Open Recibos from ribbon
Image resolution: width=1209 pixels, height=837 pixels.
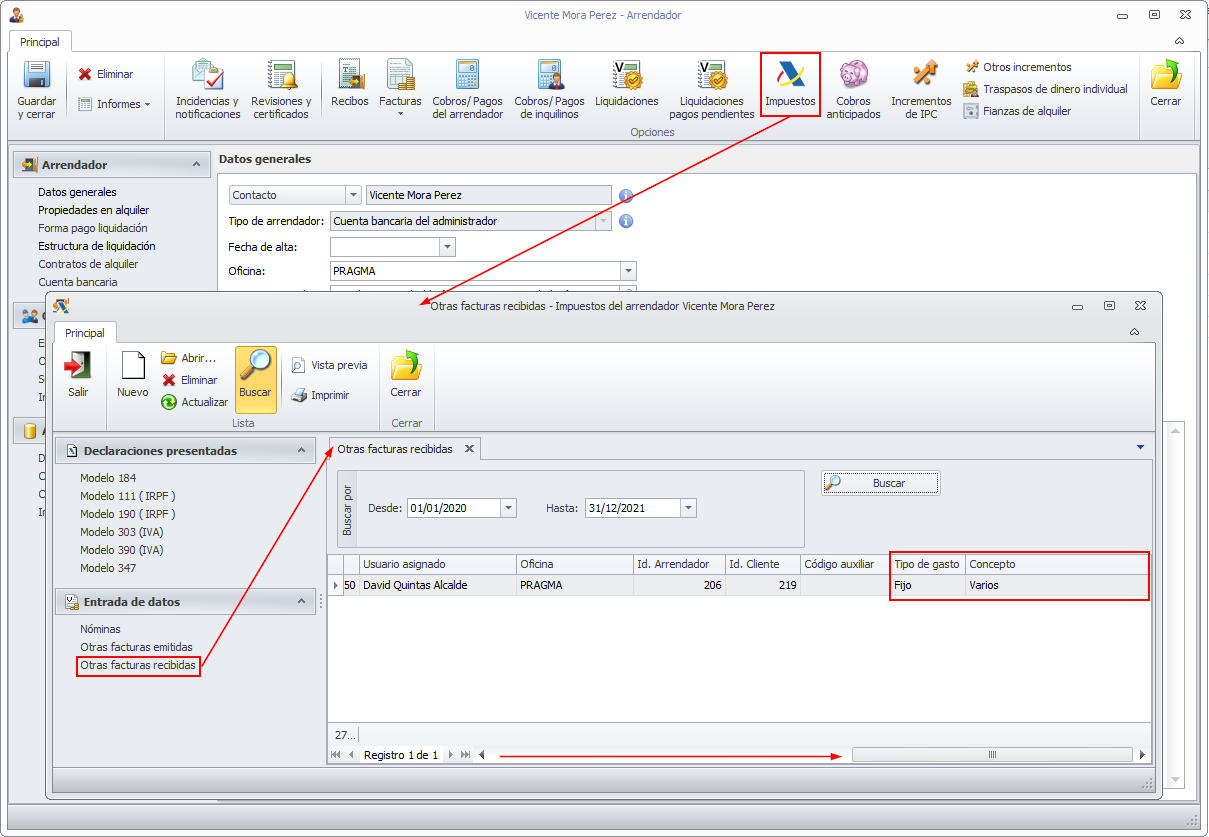pyautogui.click(x=350, y=83)
